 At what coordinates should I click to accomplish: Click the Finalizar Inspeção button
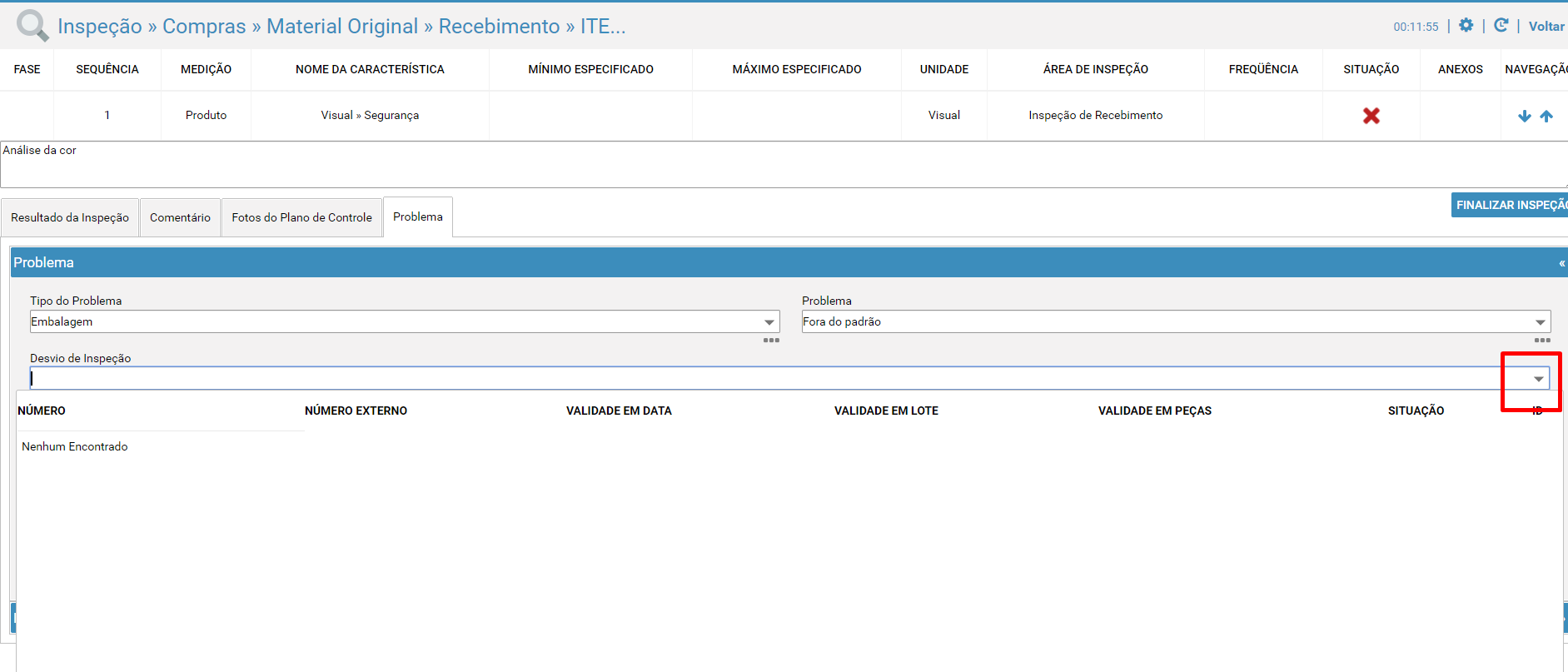click(1510, 205)
